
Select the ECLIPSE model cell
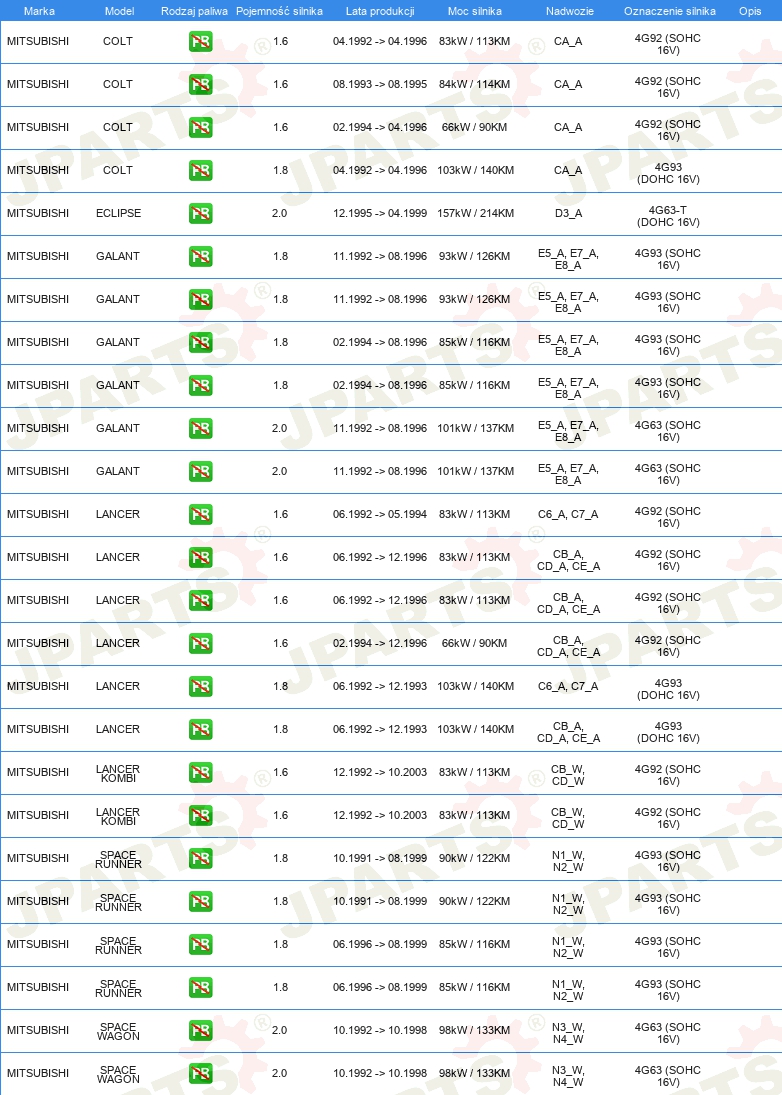(118, 213)
